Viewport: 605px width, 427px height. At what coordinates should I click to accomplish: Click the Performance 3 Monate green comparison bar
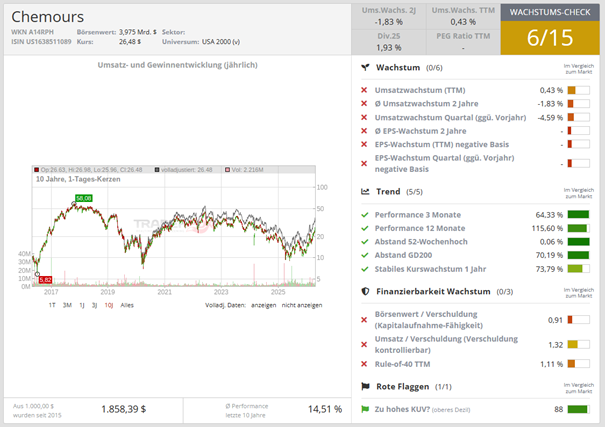(x=578, y=214)
